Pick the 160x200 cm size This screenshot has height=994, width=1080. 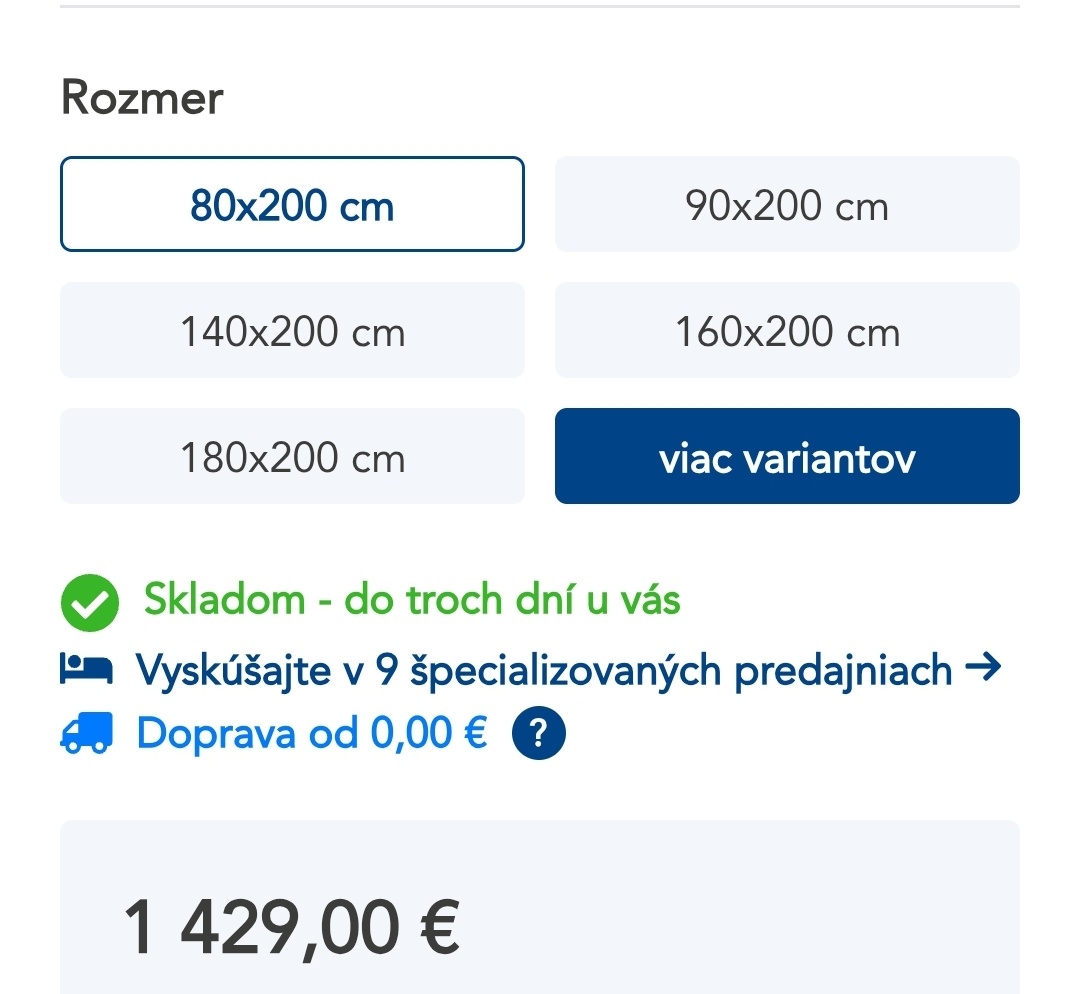[787, 330]
